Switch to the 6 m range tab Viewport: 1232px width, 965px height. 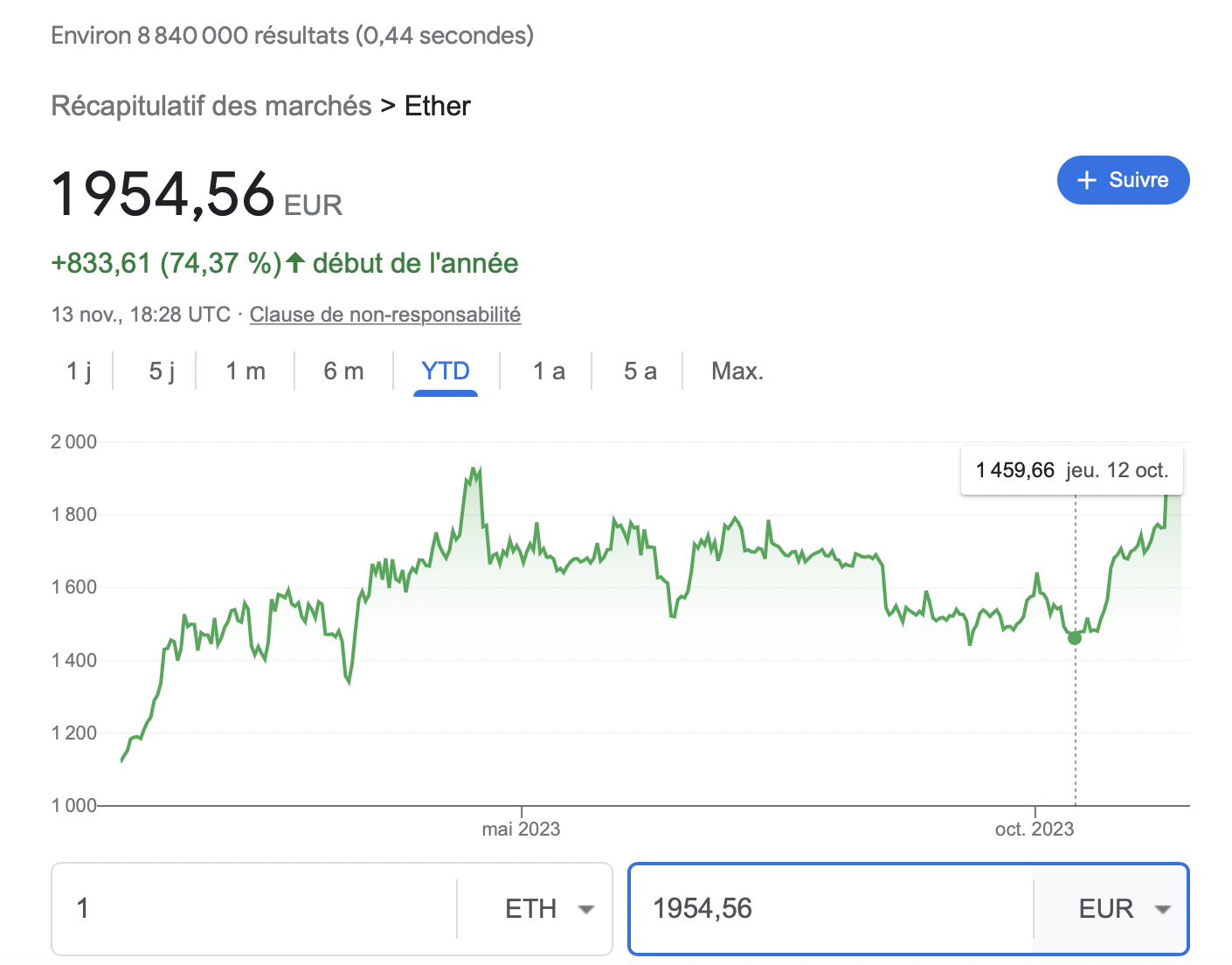pos(343,371)
